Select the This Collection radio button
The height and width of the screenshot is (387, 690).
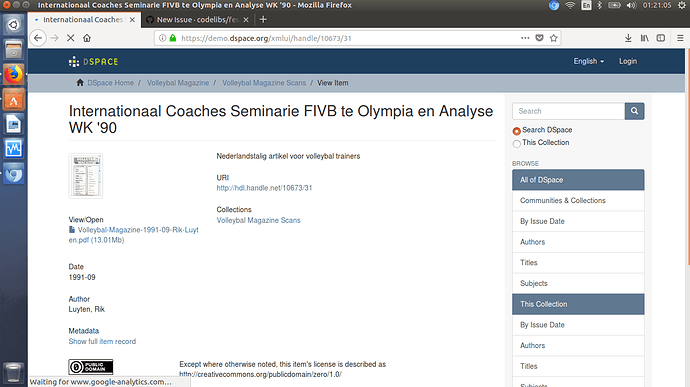pos(517,144)
